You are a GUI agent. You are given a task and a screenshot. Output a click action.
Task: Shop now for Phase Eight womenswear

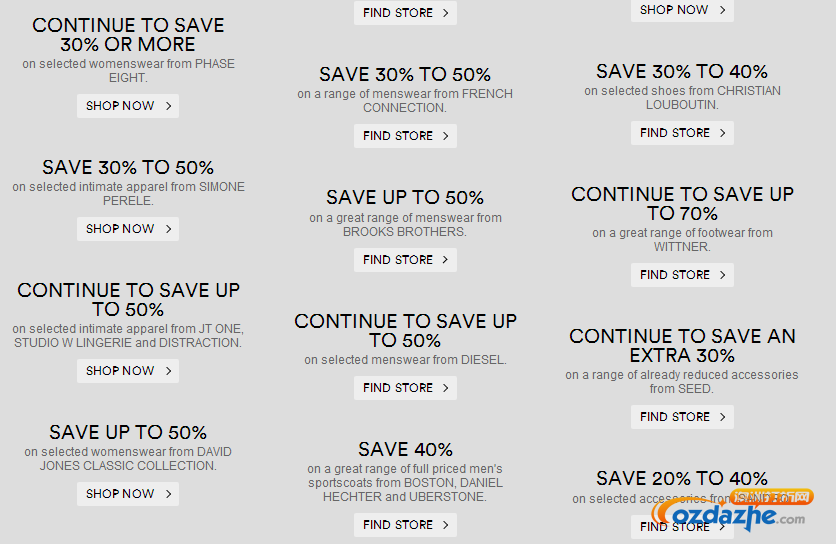point(128,106)
